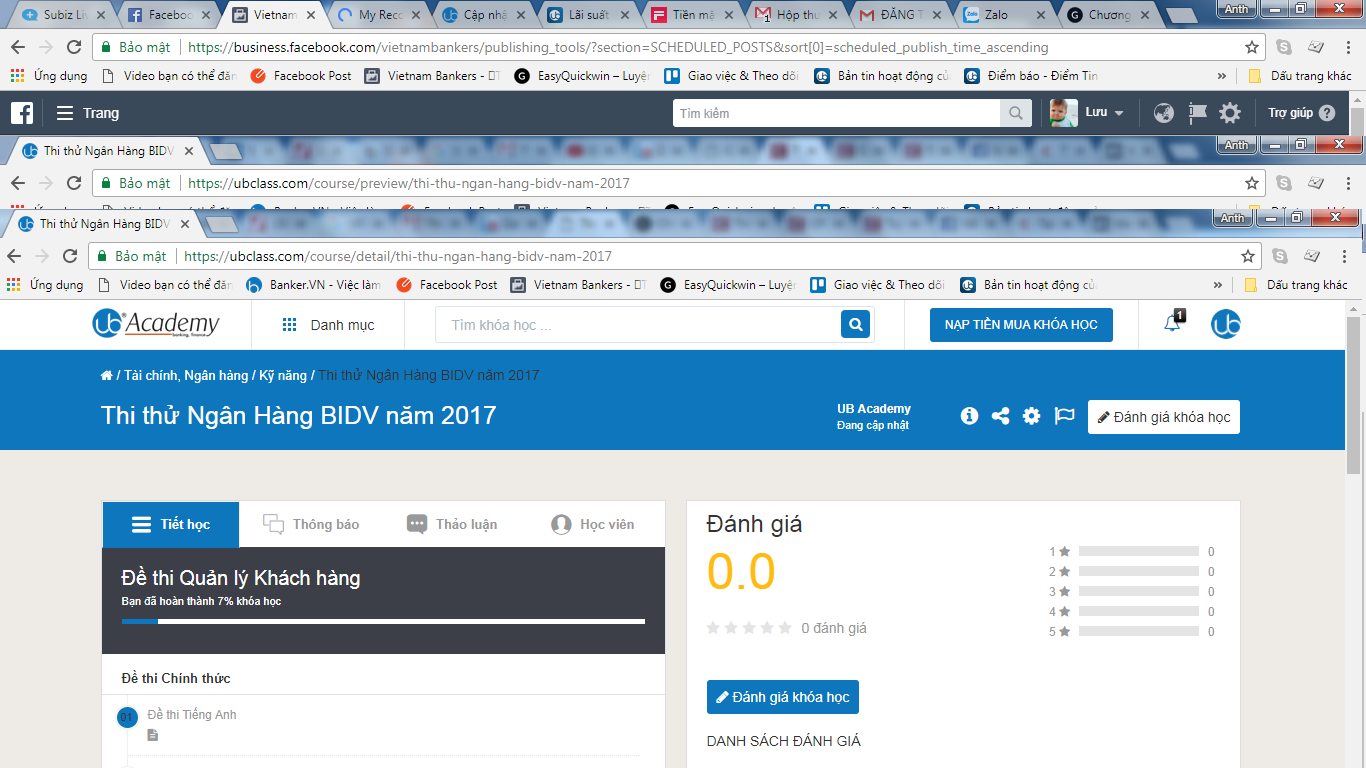This screenshot has height=768, width=1366.
Task: Open Facebook globe notifications icon
Action: (1163, 113)
